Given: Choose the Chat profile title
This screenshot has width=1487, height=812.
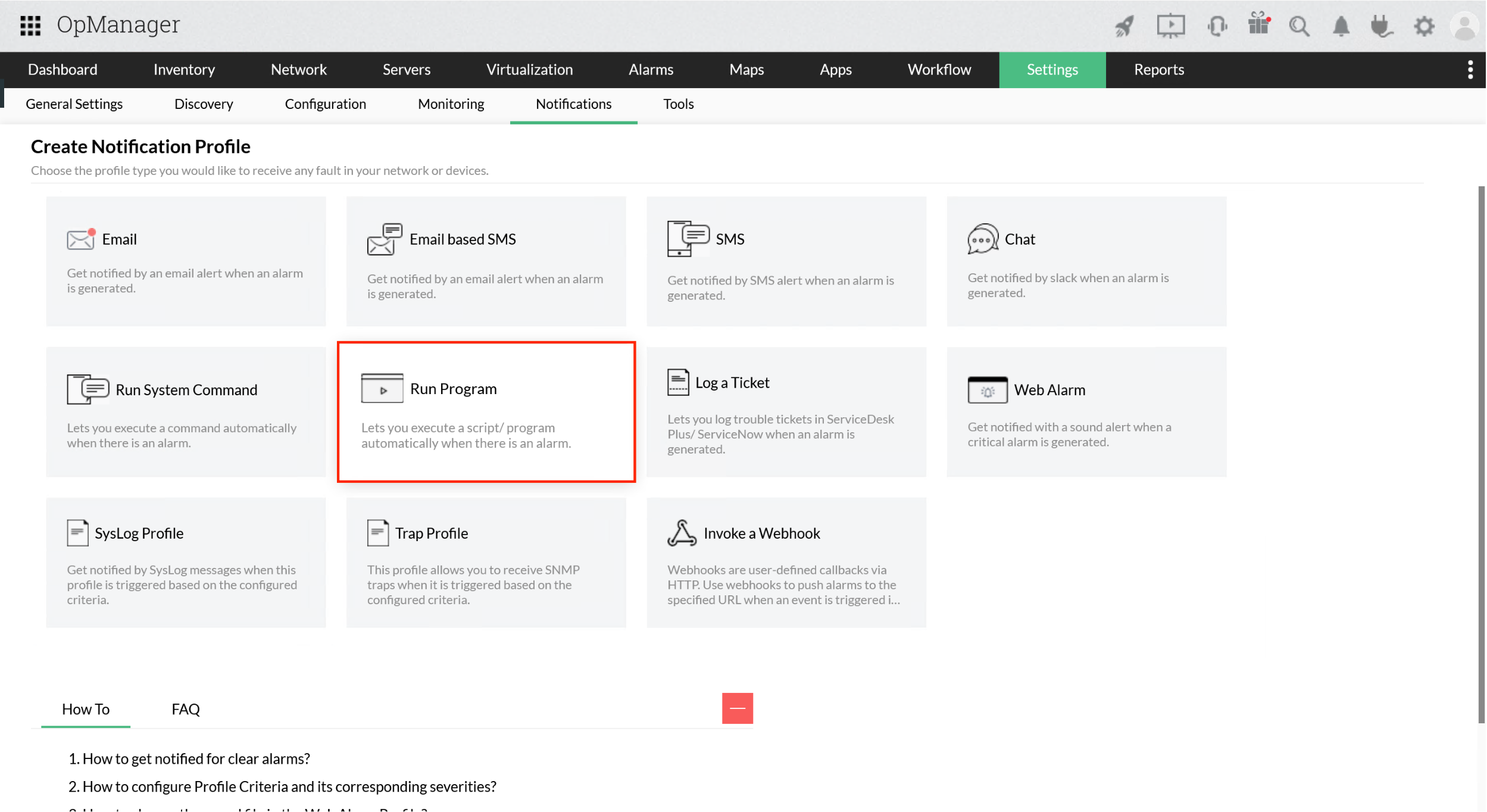Looking at the screenshot, I should coord(1020,239).
